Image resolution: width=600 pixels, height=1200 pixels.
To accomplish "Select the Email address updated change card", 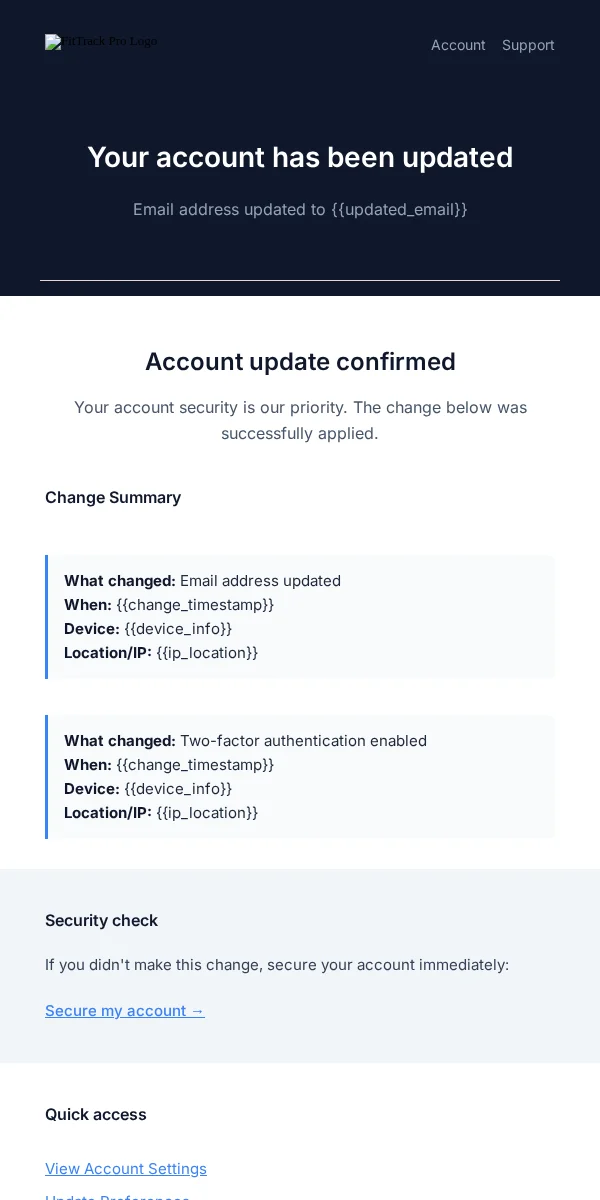I will [300, 617].
